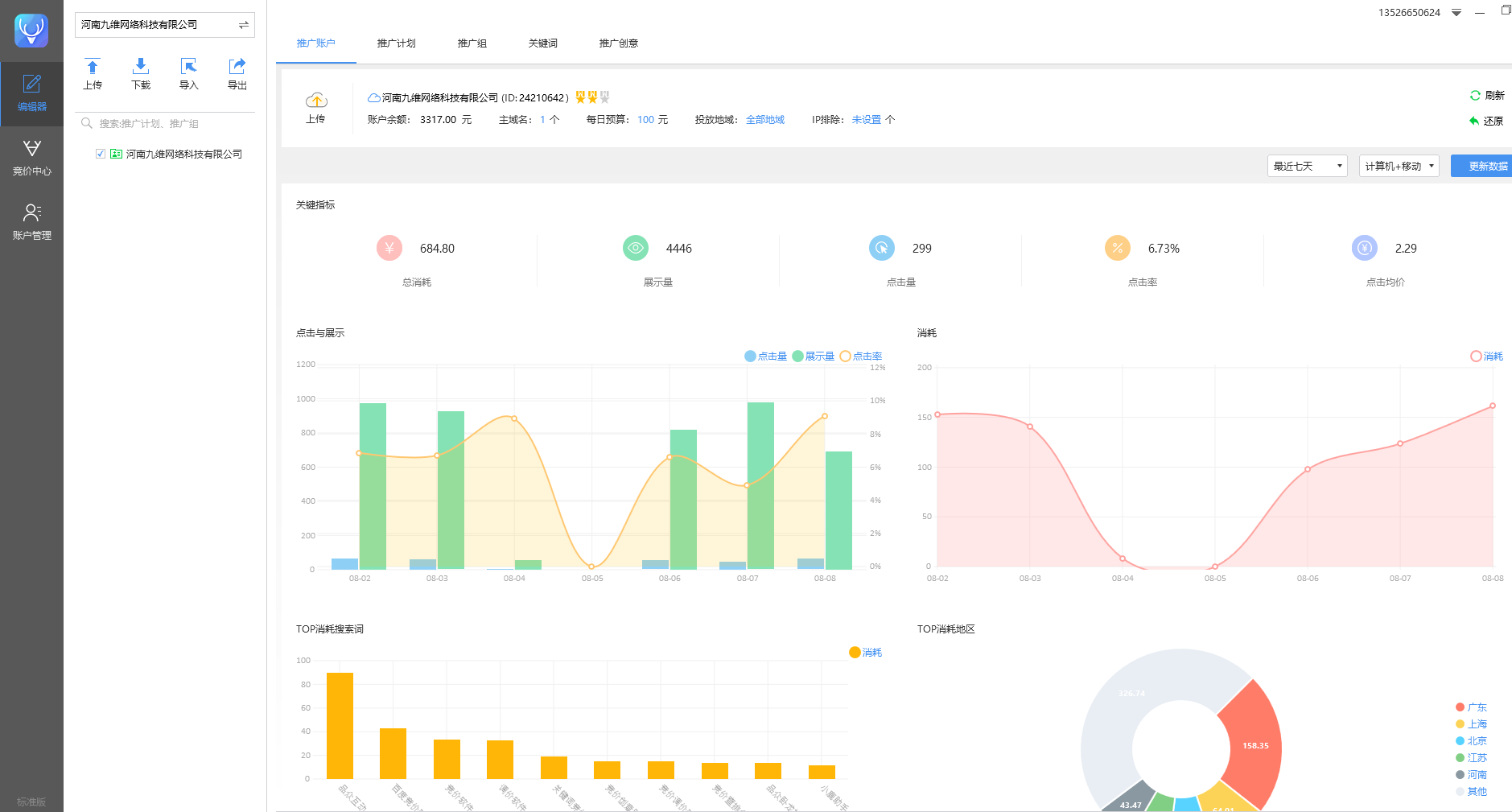Click the 账户余额 value 3317.00

(x=439, y=120)
